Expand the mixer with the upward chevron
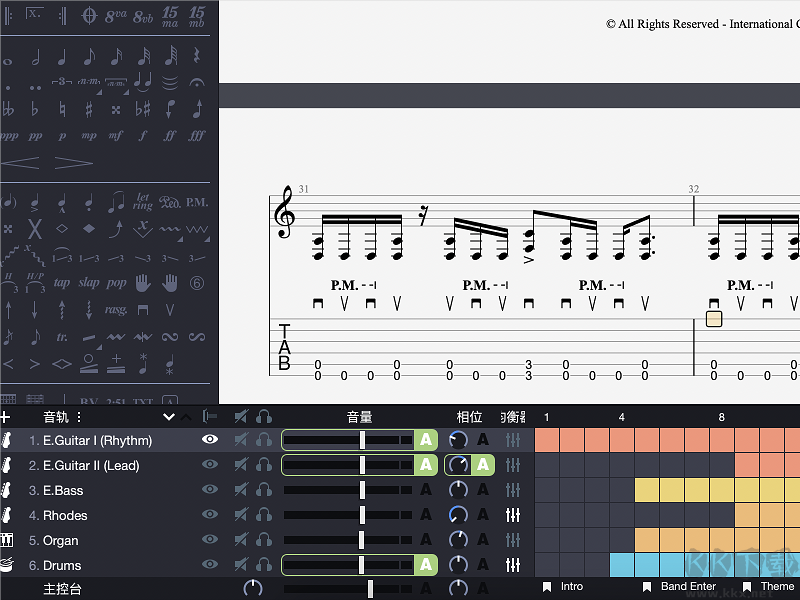 (184, 417)
